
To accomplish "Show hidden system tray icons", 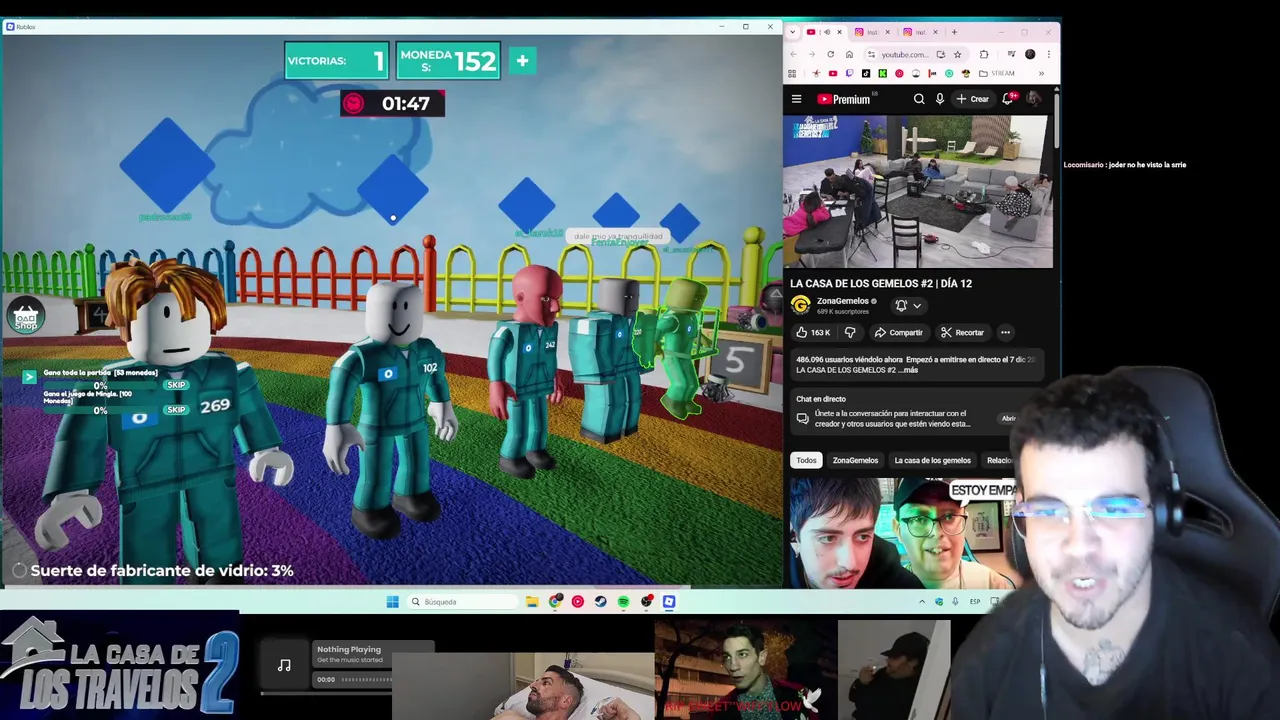I will [x=921, y=601].
